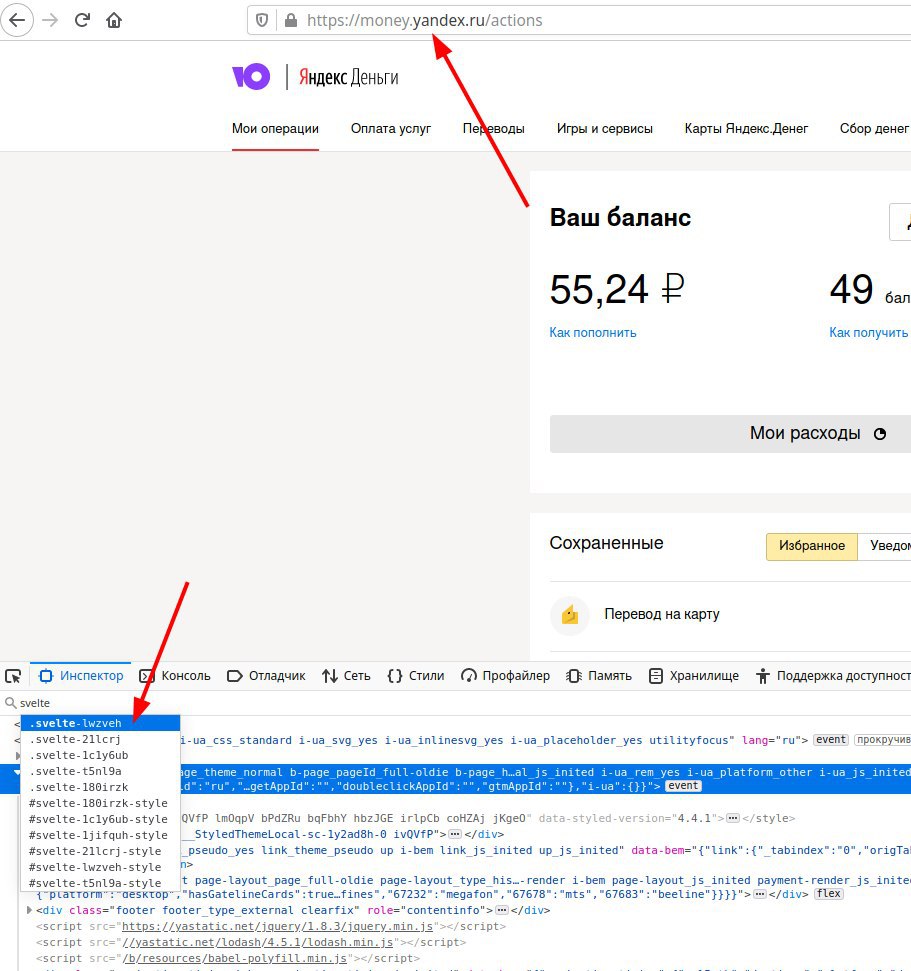Select #svelte-21lcrj-style suggestion
This screenshot has height=971, width=911.
101,852
